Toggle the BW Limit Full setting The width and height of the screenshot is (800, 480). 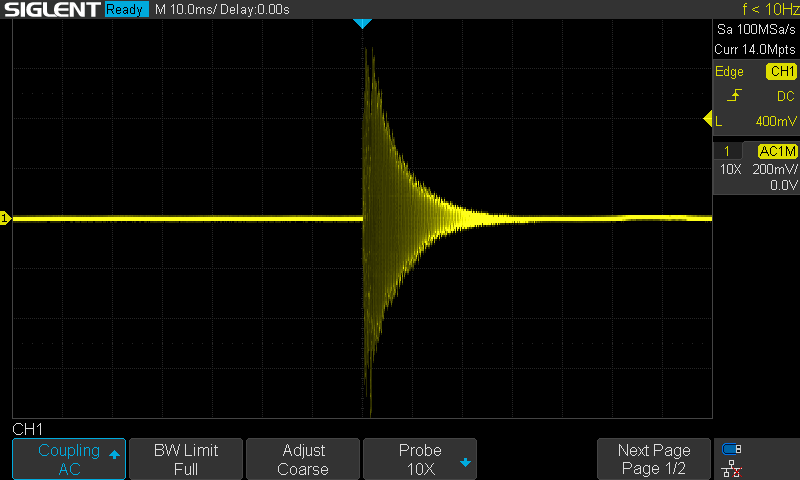pyautogui.click(x=186, y=459)
